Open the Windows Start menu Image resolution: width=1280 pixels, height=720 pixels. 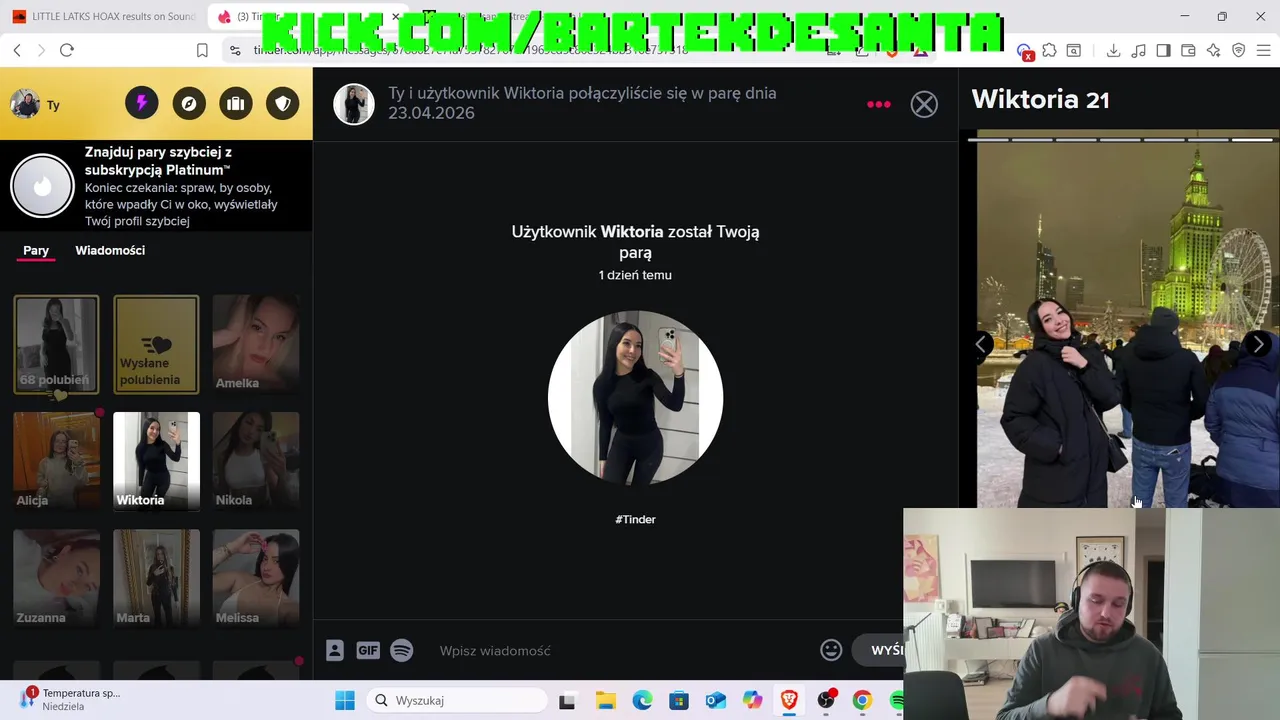[x=345, y=700]
